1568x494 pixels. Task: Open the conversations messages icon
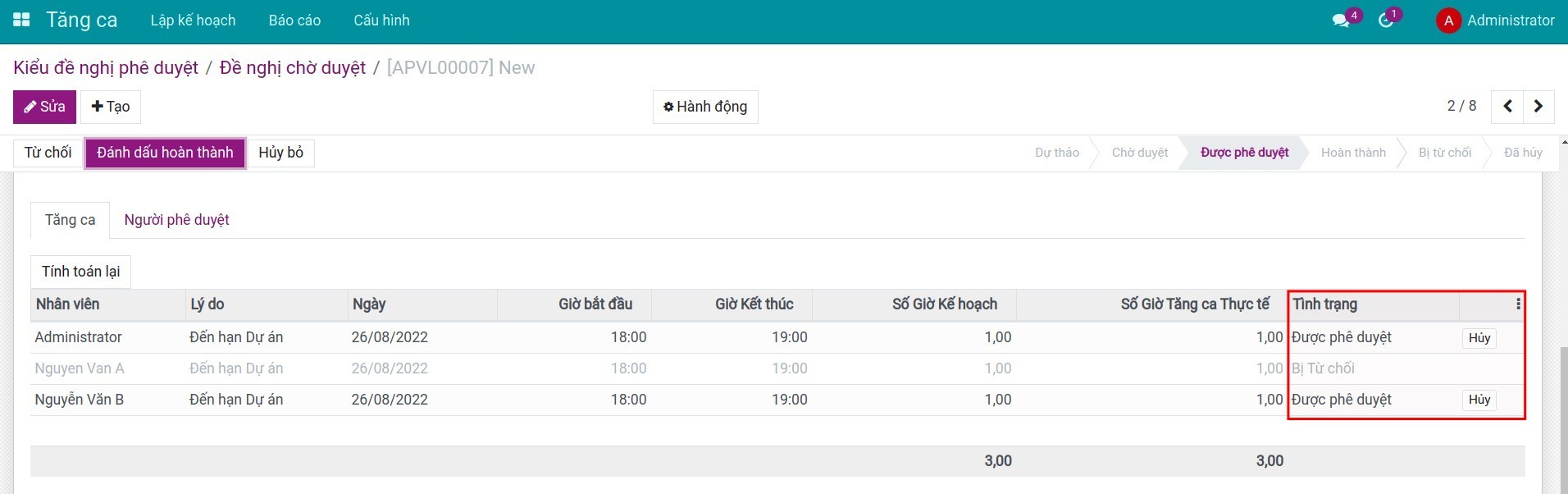point(1342,21)
